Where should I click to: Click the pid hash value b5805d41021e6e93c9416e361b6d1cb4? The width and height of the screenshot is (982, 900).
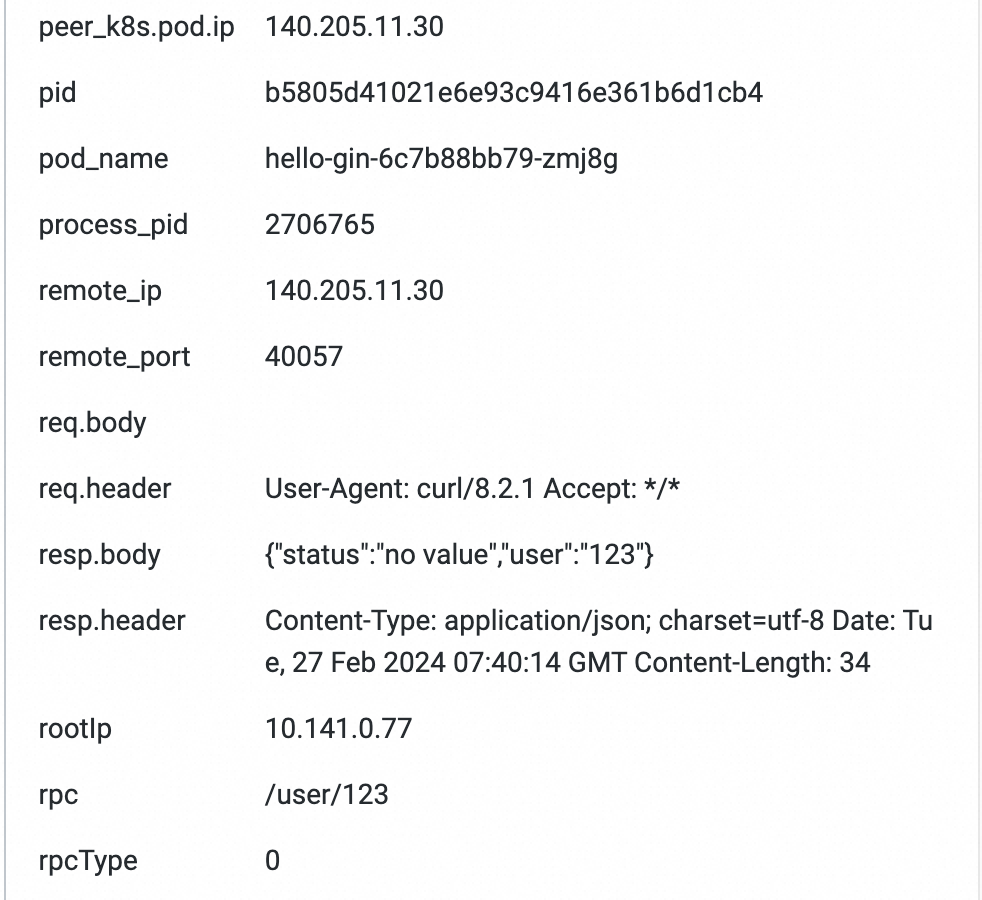514,93
